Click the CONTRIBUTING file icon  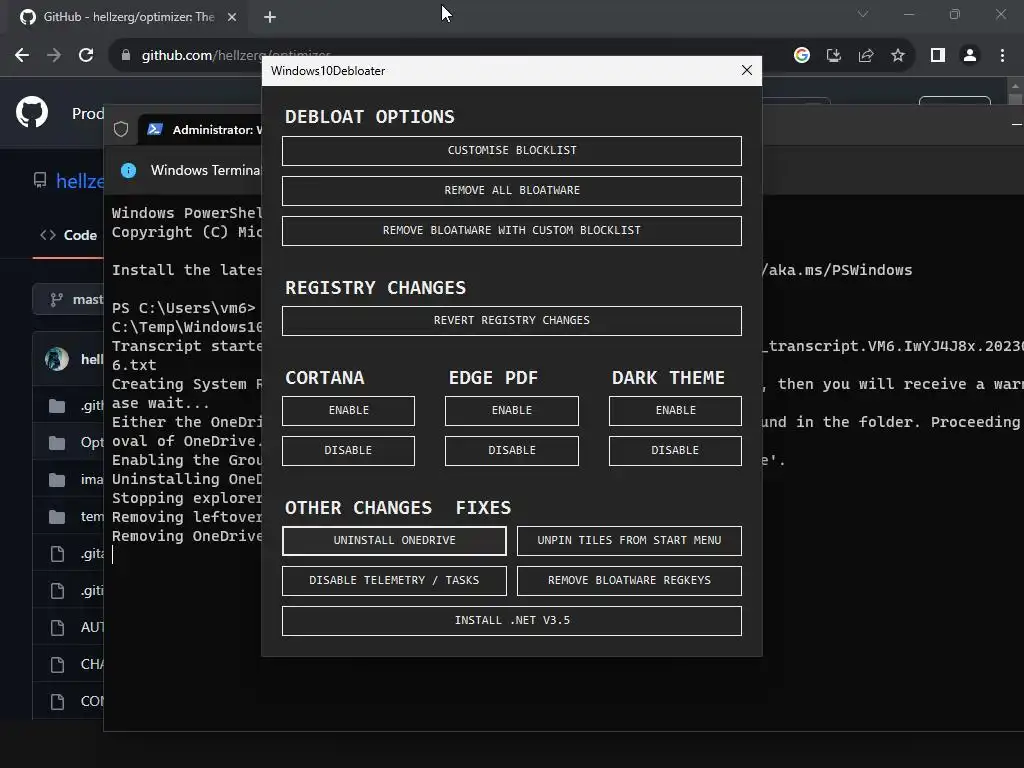pyautogui.click(x=57, y=701)
